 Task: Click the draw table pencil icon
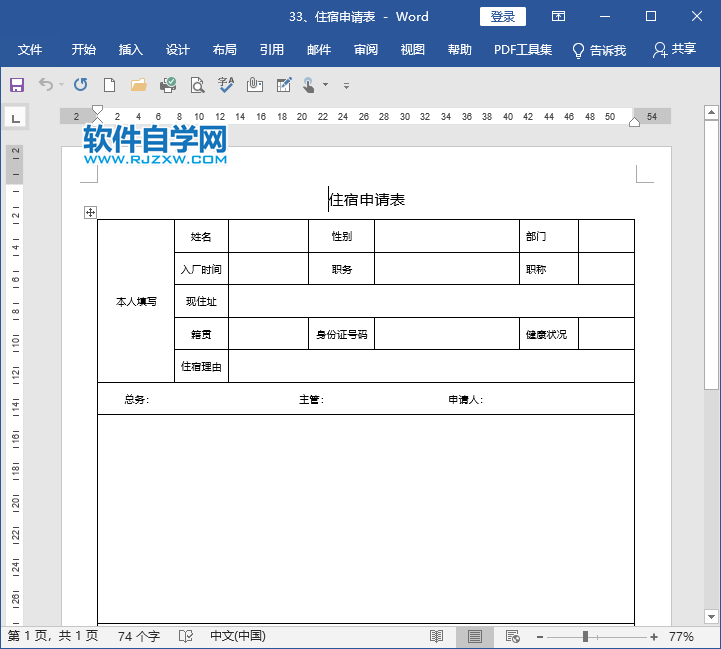pyautogui.click(x=284, y=85)
